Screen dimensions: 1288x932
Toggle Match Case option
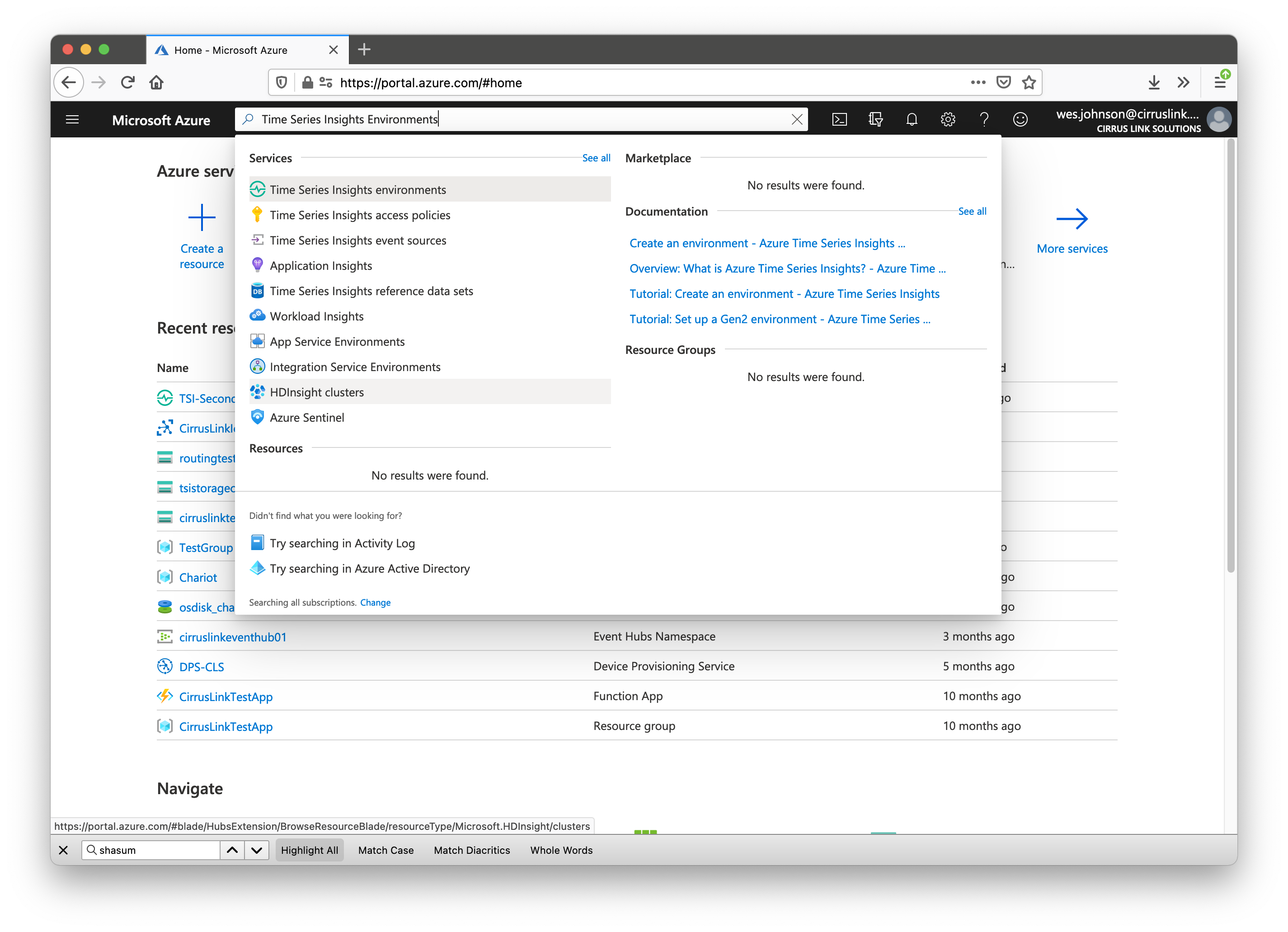pos(385,850)
